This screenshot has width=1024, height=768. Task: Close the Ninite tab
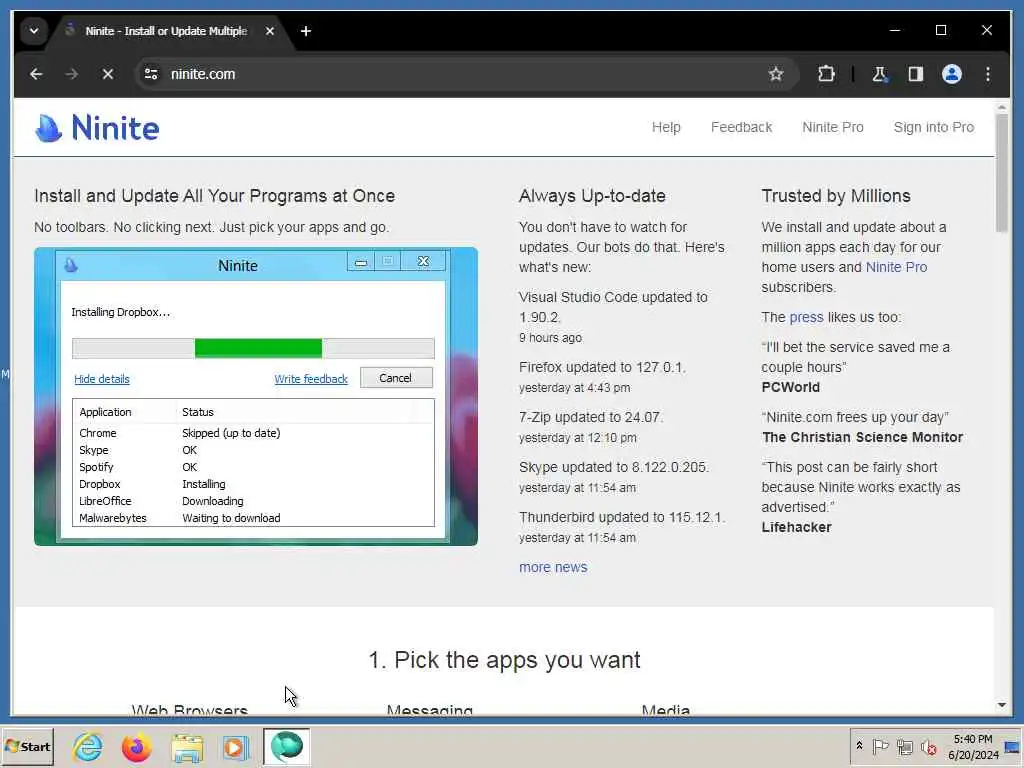270,31
